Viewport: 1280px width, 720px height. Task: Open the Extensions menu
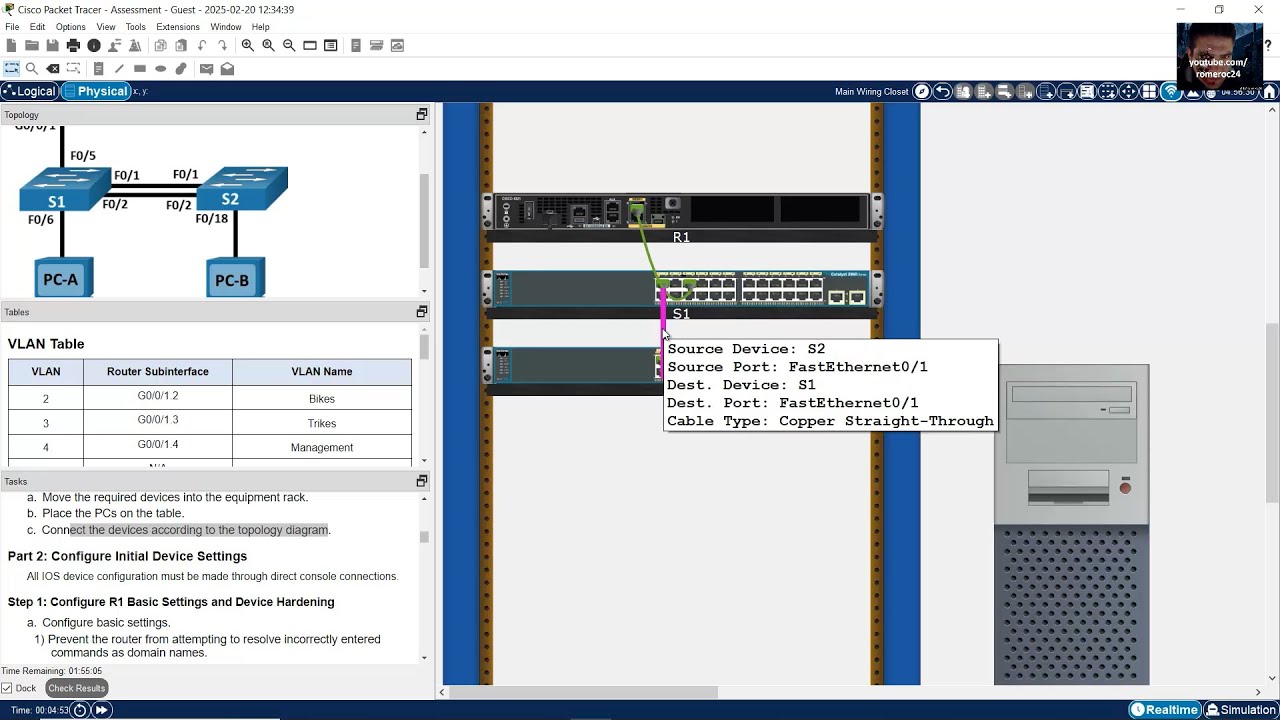[x=178, y=27]
